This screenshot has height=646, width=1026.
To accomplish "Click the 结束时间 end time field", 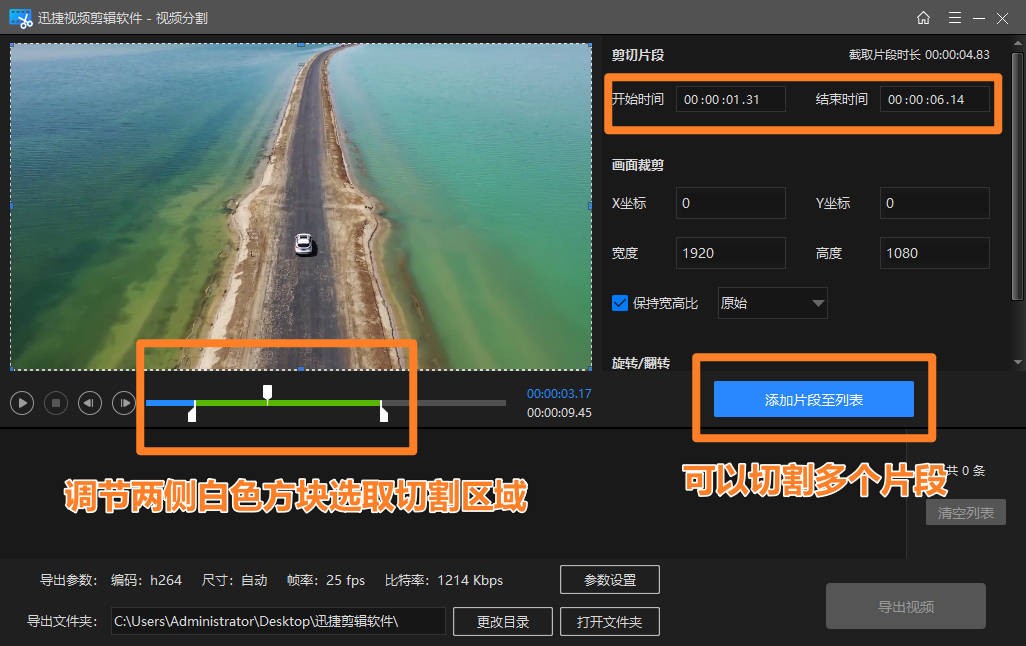I will (935, 98).
